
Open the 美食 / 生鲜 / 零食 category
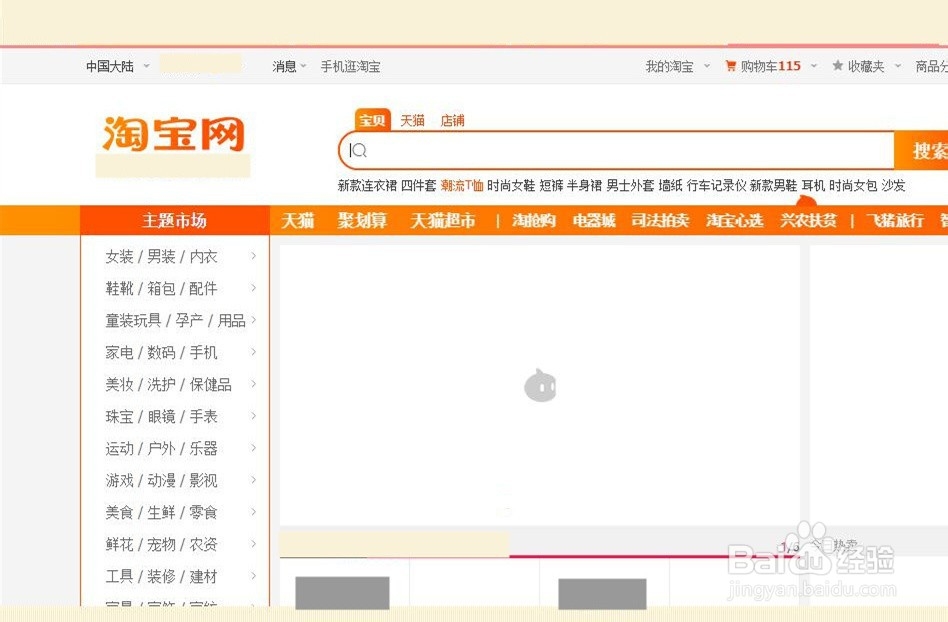[x=161, y=513]
